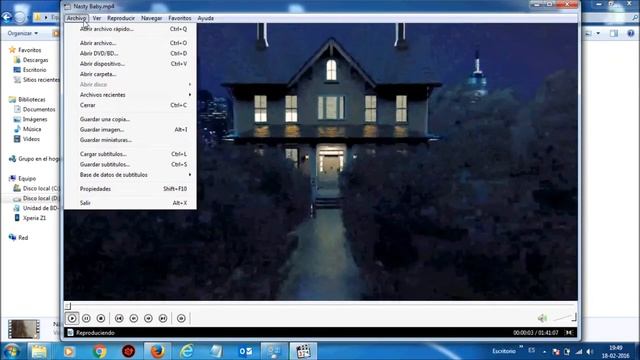640x360 pixels.
Task: Open Google Chrome from taskbar
Action: (99, 351)
